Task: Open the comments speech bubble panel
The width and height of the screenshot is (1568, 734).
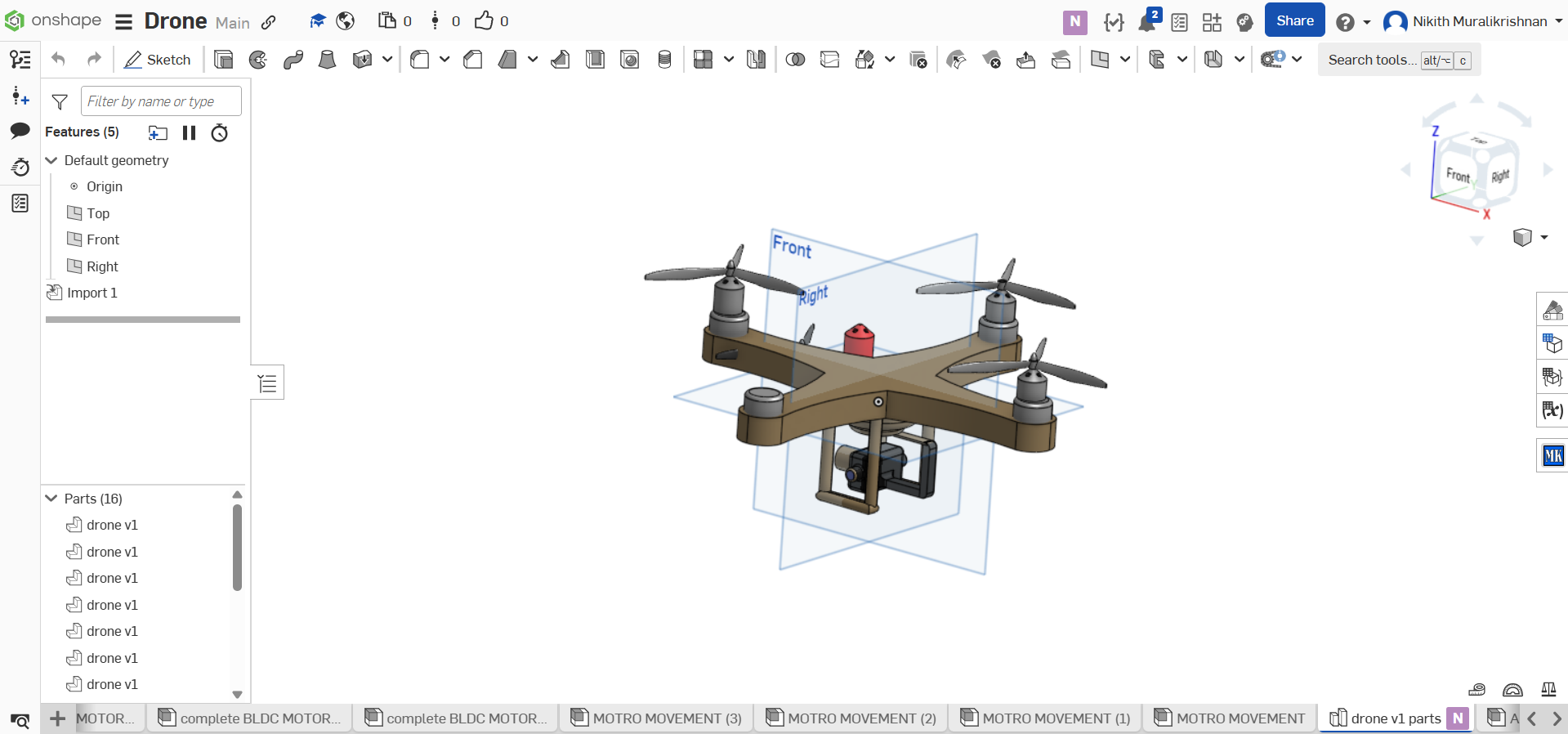Action: pyautogui.click(x=20, y=131)
